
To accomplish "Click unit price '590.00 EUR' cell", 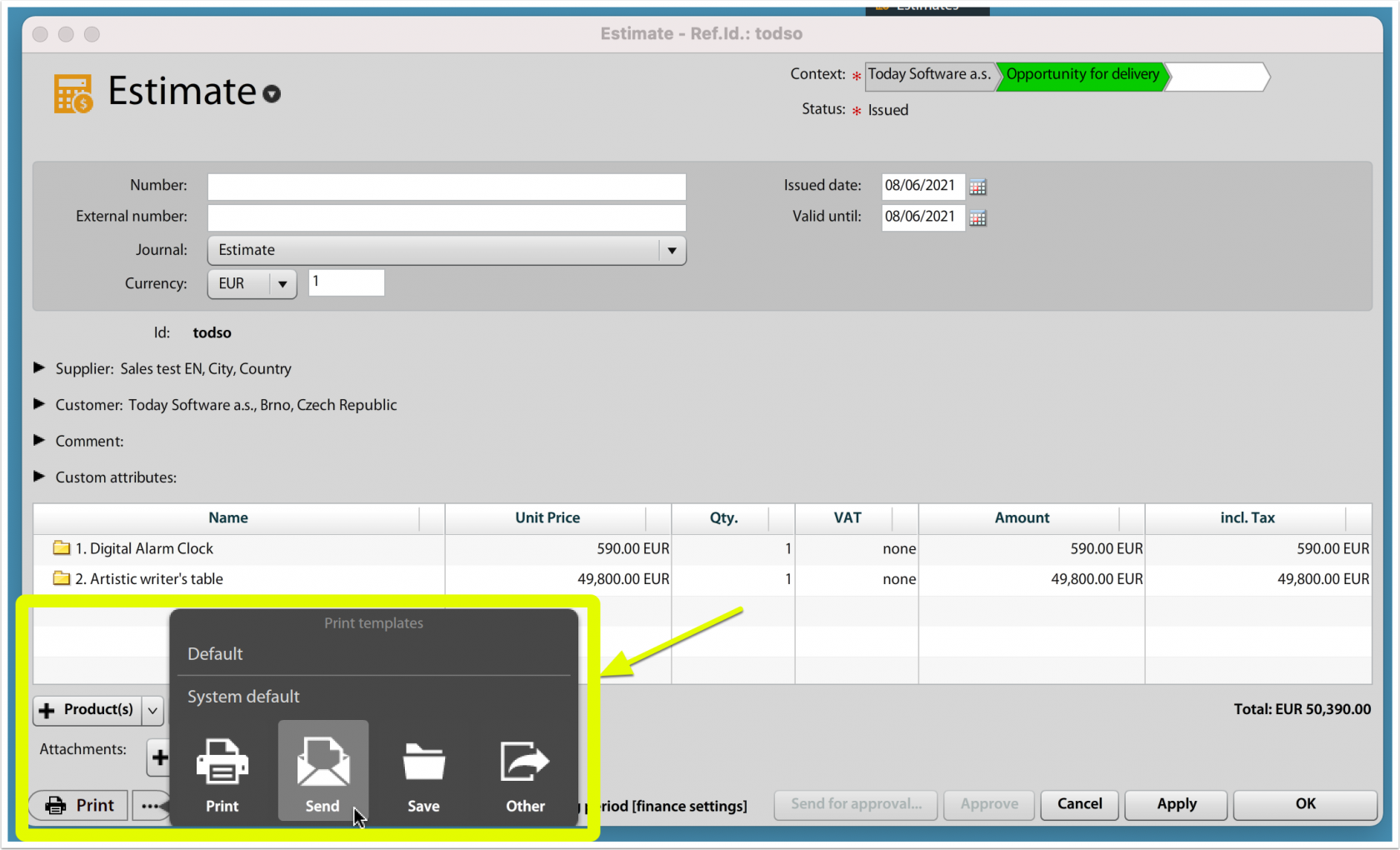I will point(633,548).
